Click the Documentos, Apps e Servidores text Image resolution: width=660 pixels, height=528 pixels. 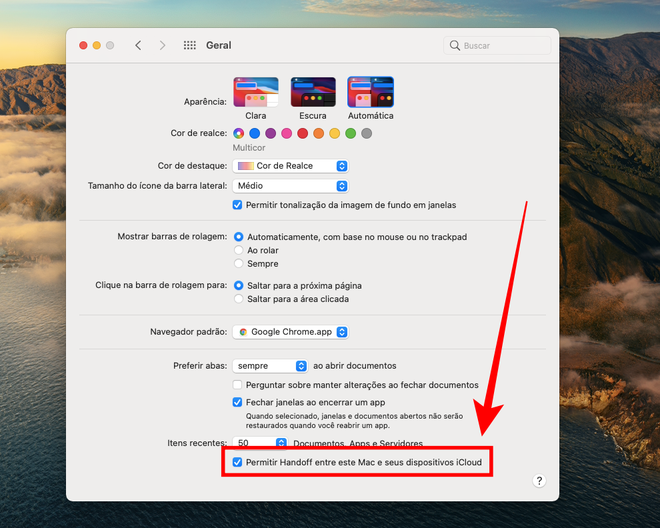tap(358, 443)
